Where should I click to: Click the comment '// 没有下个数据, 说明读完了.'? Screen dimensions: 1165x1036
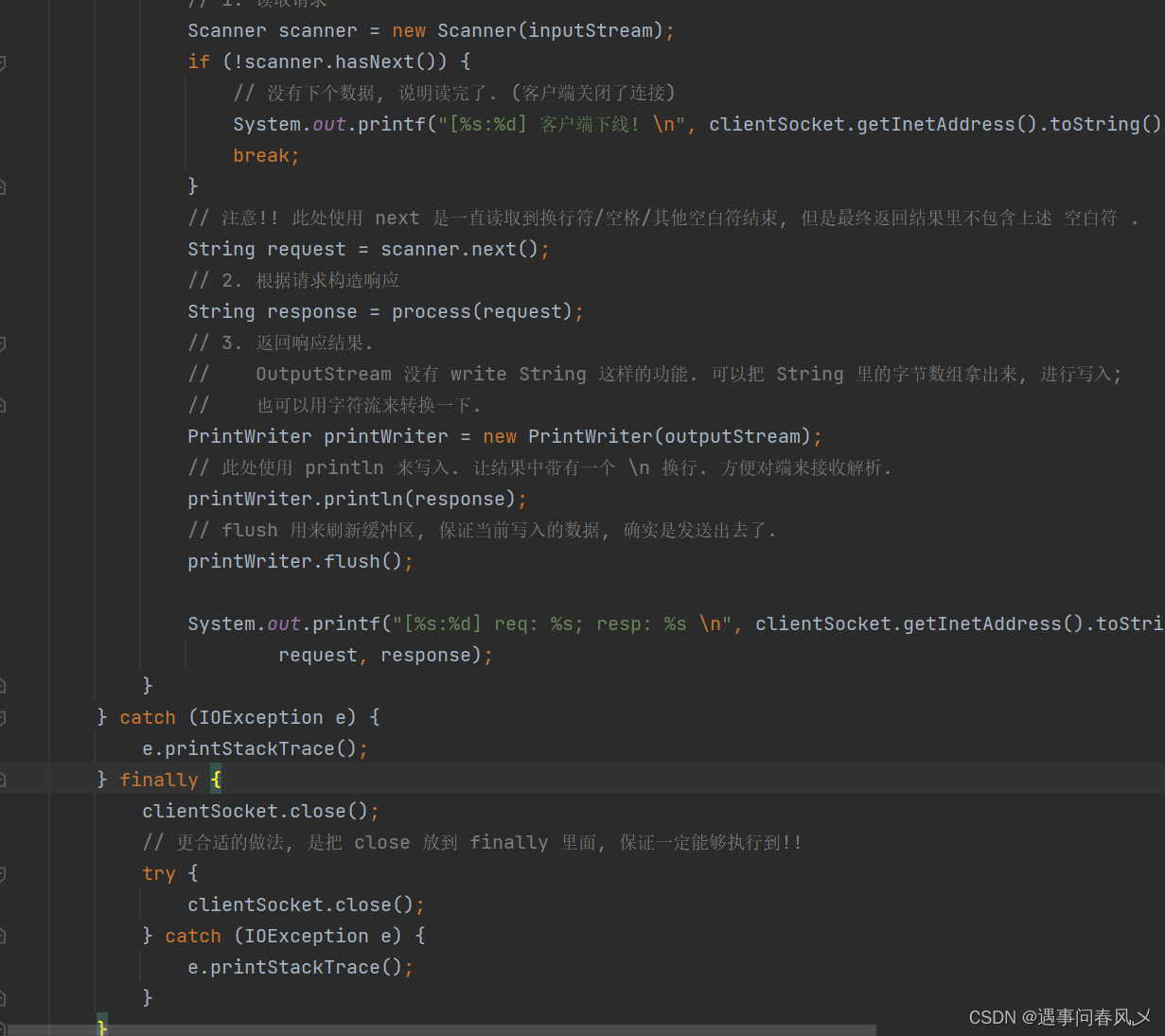point(454,94)
